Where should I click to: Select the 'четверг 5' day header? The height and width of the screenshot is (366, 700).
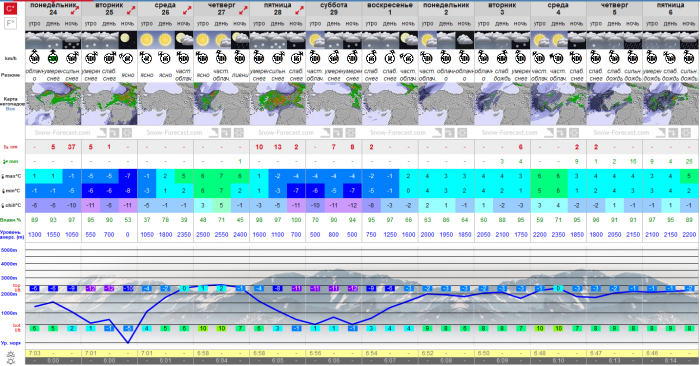(614, 8)
